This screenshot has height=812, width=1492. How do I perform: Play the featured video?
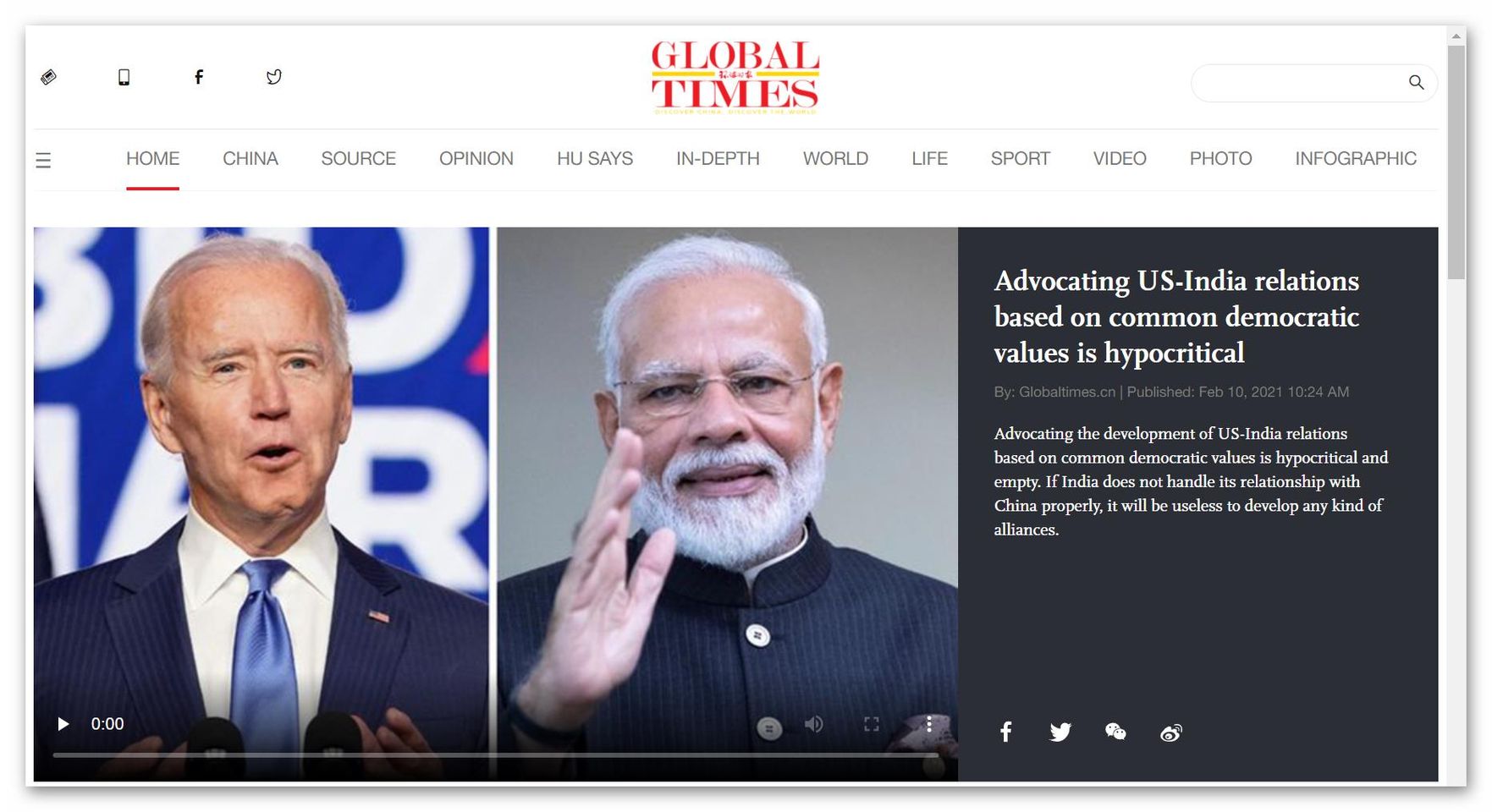(x=63, y=724)
